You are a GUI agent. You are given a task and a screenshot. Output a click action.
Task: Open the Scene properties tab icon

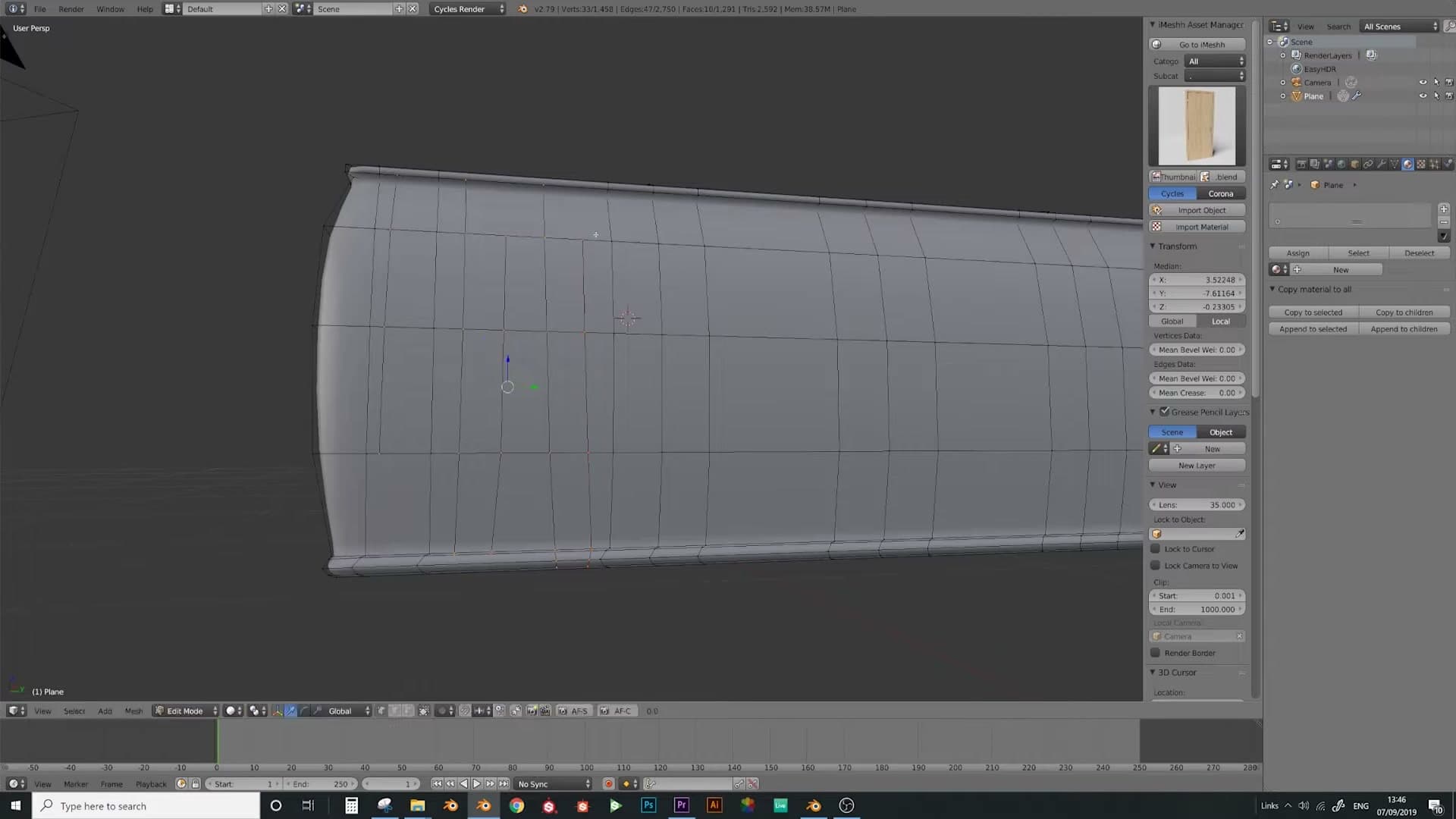click(1328, 164)
